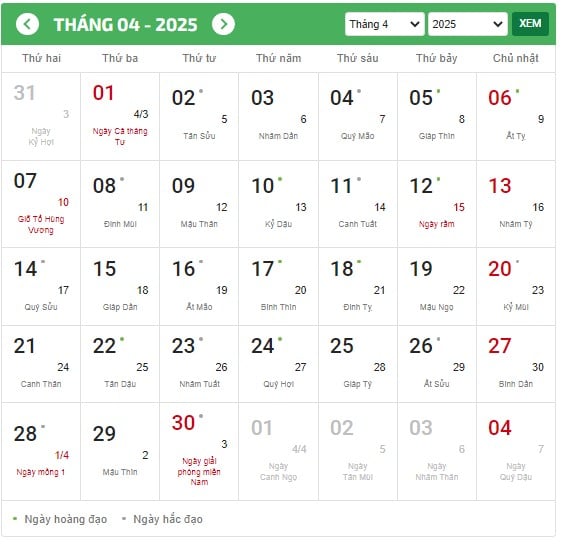
Task: Select Sunday April 13 Nhâm Tý
Action: tap(516, 204)
